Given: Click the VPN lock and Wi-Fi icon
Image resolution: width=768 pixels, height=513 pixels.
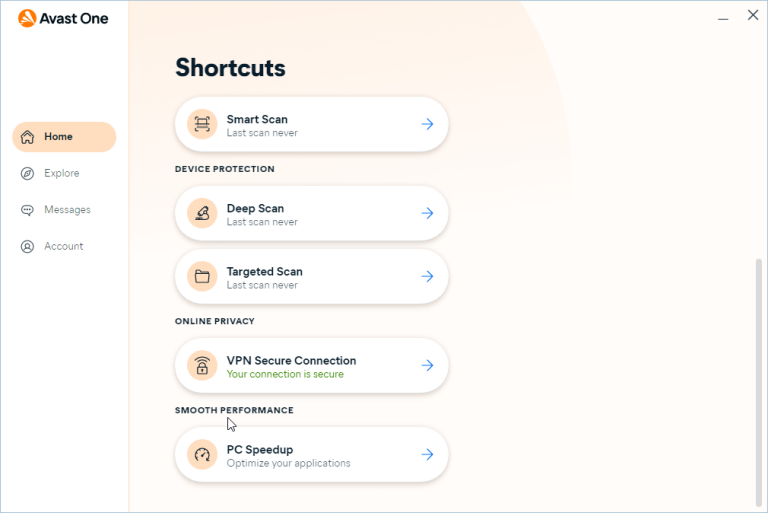Looking at the screenshot, I should coord(202,366).
